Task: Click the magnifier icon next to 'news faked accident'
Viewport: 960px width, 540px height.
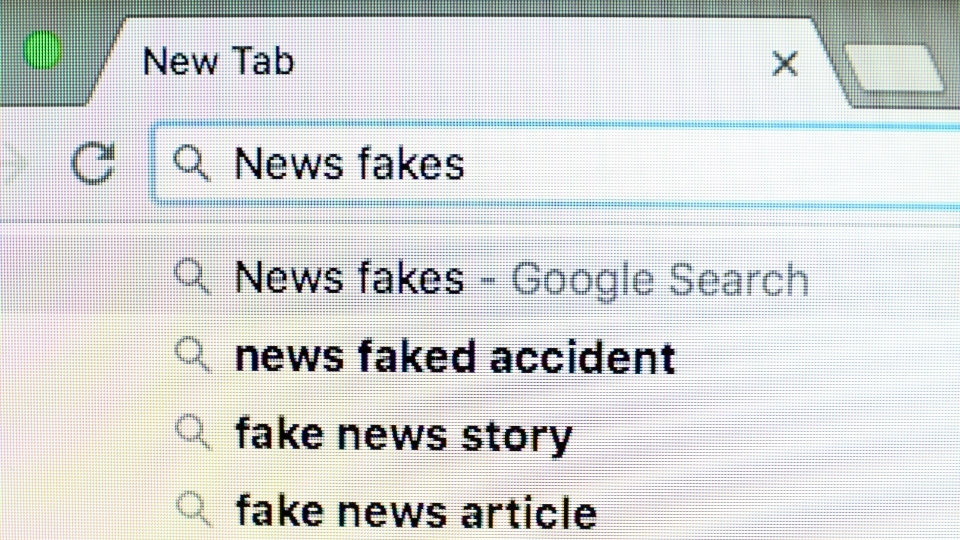Action: [191, 354]
